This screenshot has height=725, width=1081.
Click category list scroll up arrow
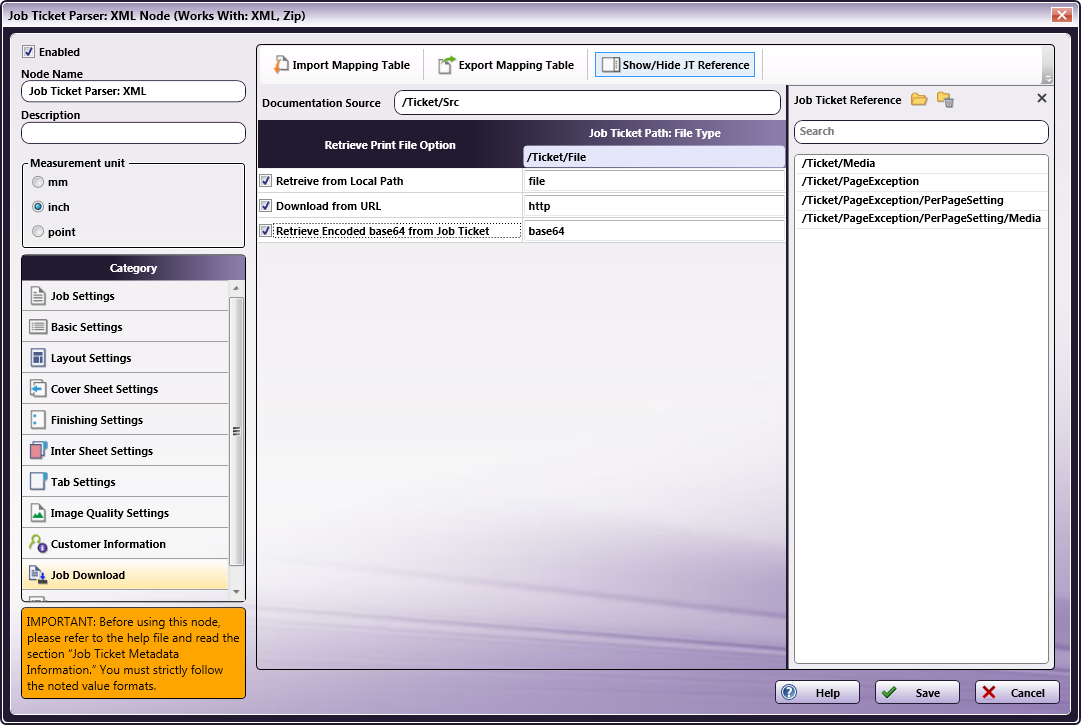click(x=236, y=288)
